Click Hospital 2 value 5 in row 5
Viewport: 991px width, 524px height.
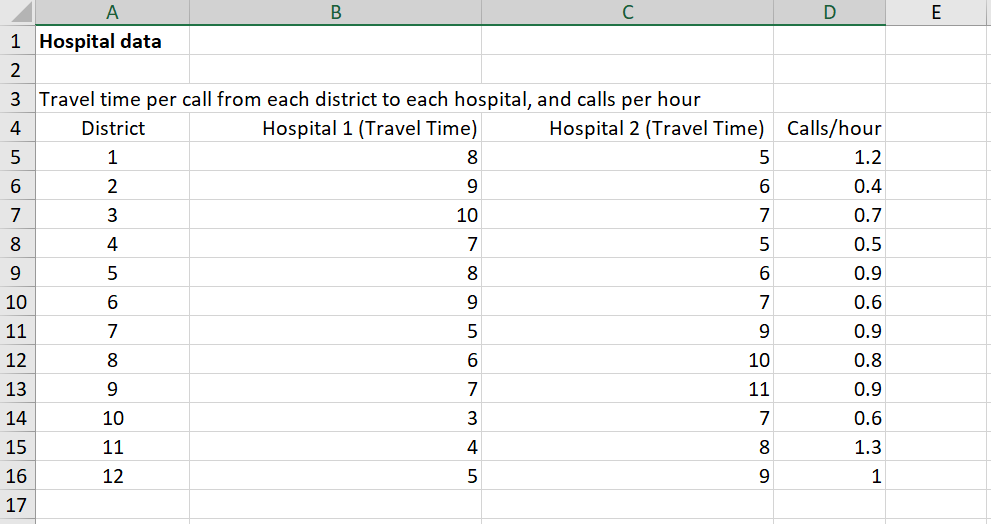[628, 157]
